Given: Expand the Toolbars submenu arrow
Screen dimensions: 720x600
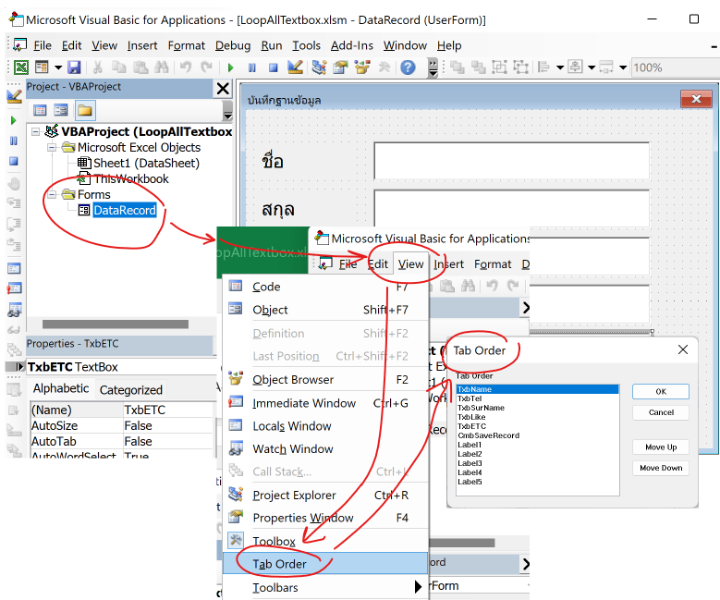Looking at the screenshot, I should [x=418, y=587].
